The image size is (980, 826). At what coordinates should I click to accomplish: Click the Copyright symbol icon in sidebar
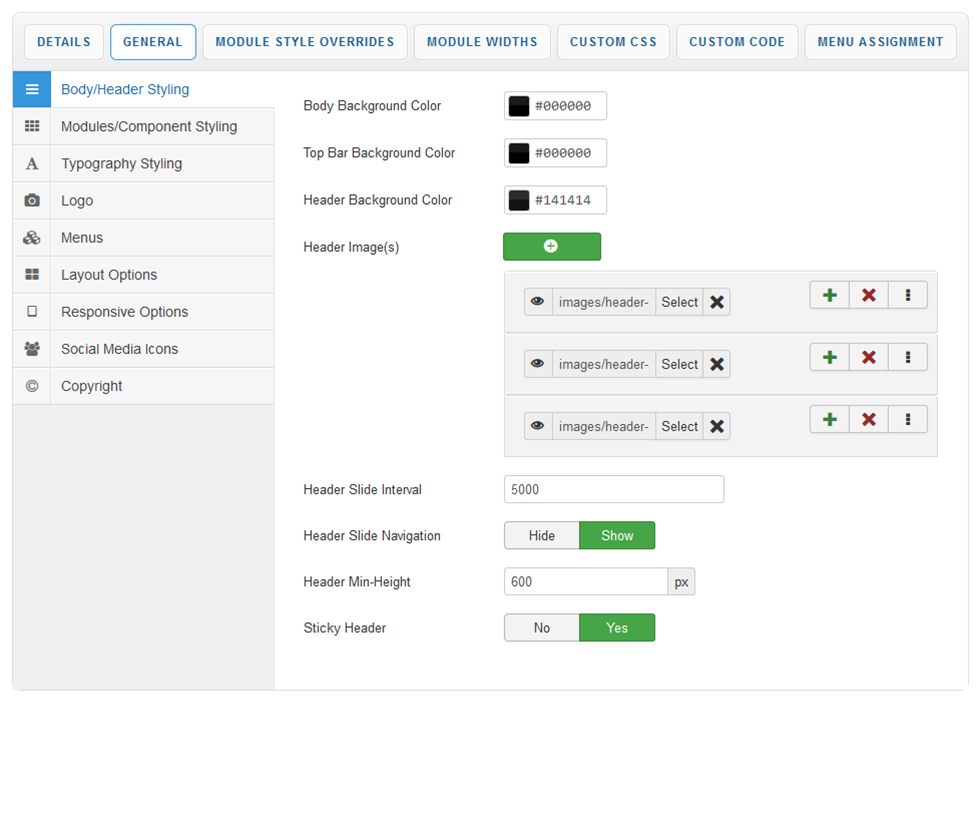[32, 386]
